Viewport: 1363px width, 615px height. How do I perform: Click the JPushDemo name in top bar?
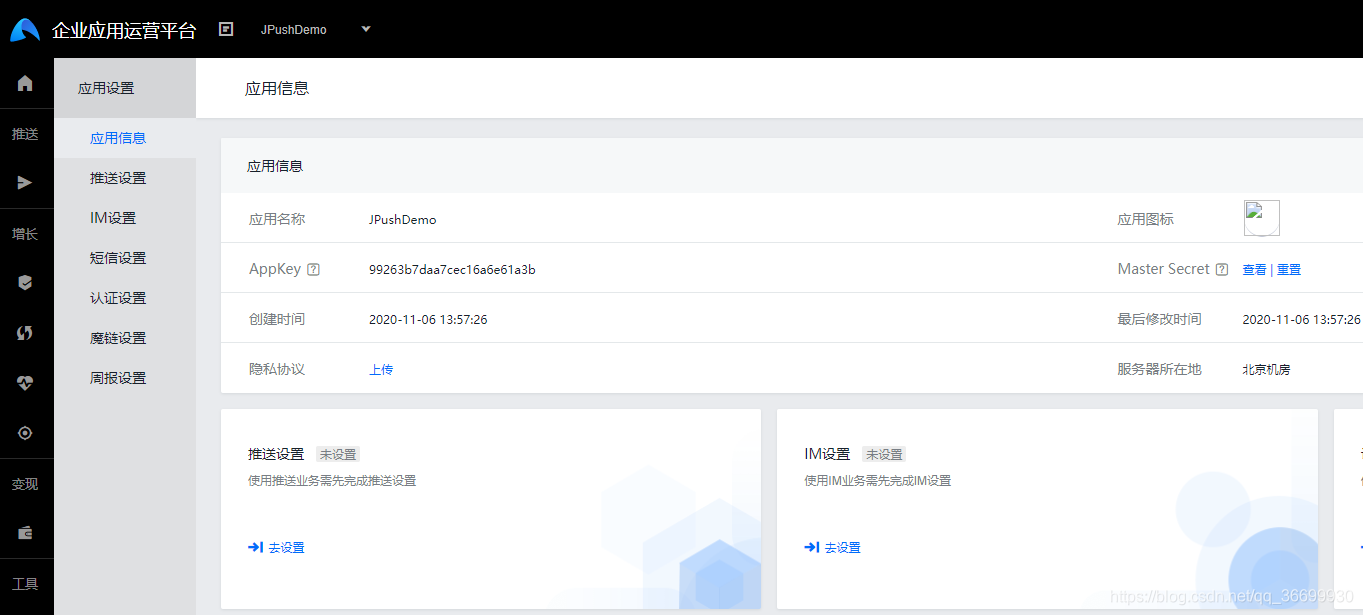coord(294,30)
